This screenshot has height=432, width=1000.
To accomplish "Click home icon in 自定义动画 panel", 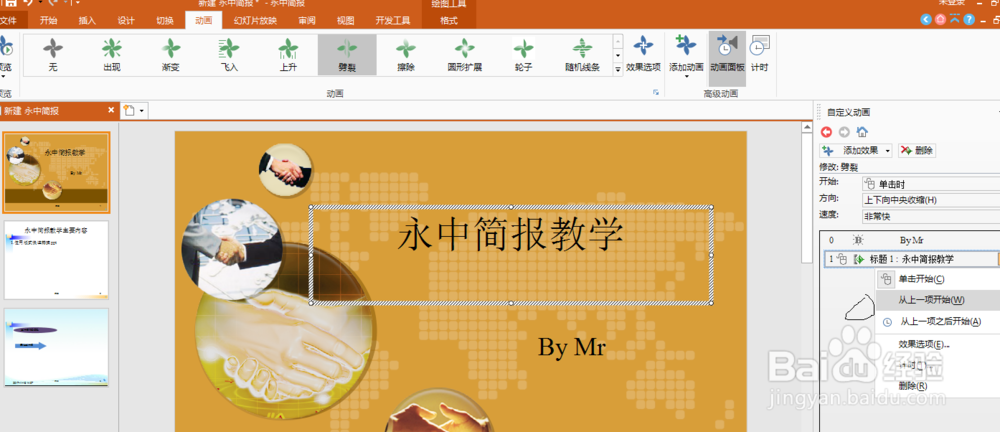I will point(862,132).
